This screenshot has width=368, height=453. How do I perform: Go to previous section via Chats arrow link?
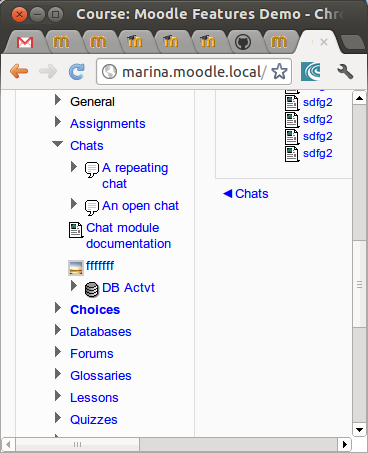(246, 194)
